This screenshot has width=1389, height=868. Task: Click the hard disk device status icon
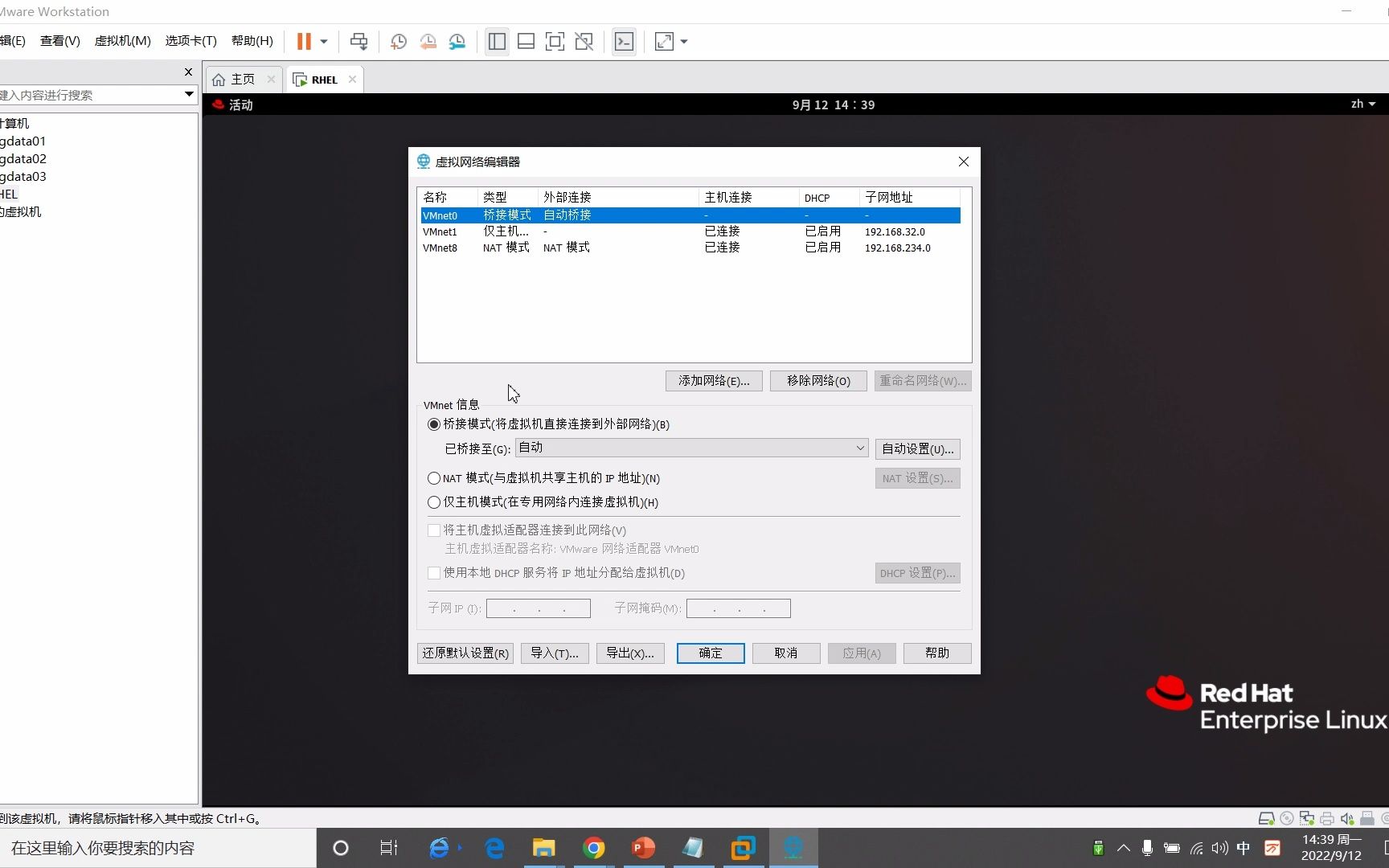click(1266, 819)
